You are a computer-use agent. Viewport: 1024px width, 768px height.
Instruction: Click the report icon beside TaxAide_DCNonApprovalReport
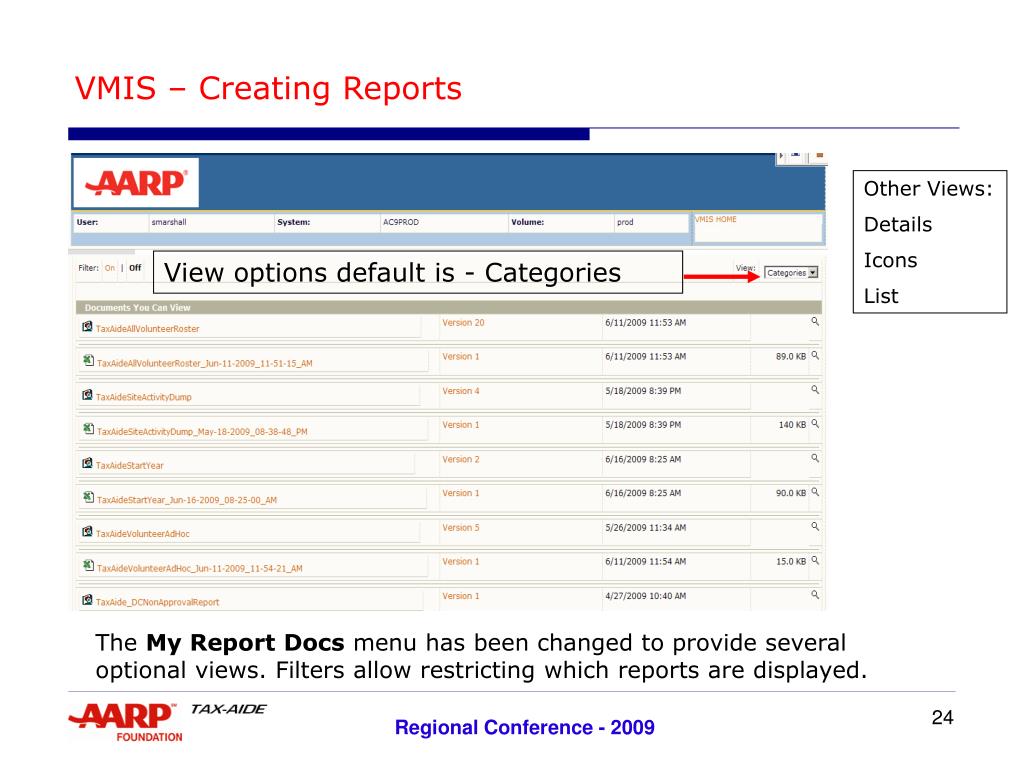coord(87,600)
